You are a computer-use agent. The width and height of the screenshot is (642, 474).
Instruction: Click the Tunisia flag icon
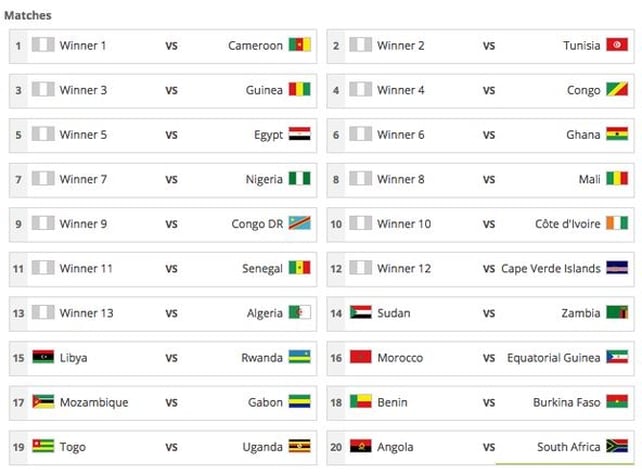(x=617, y=45)
